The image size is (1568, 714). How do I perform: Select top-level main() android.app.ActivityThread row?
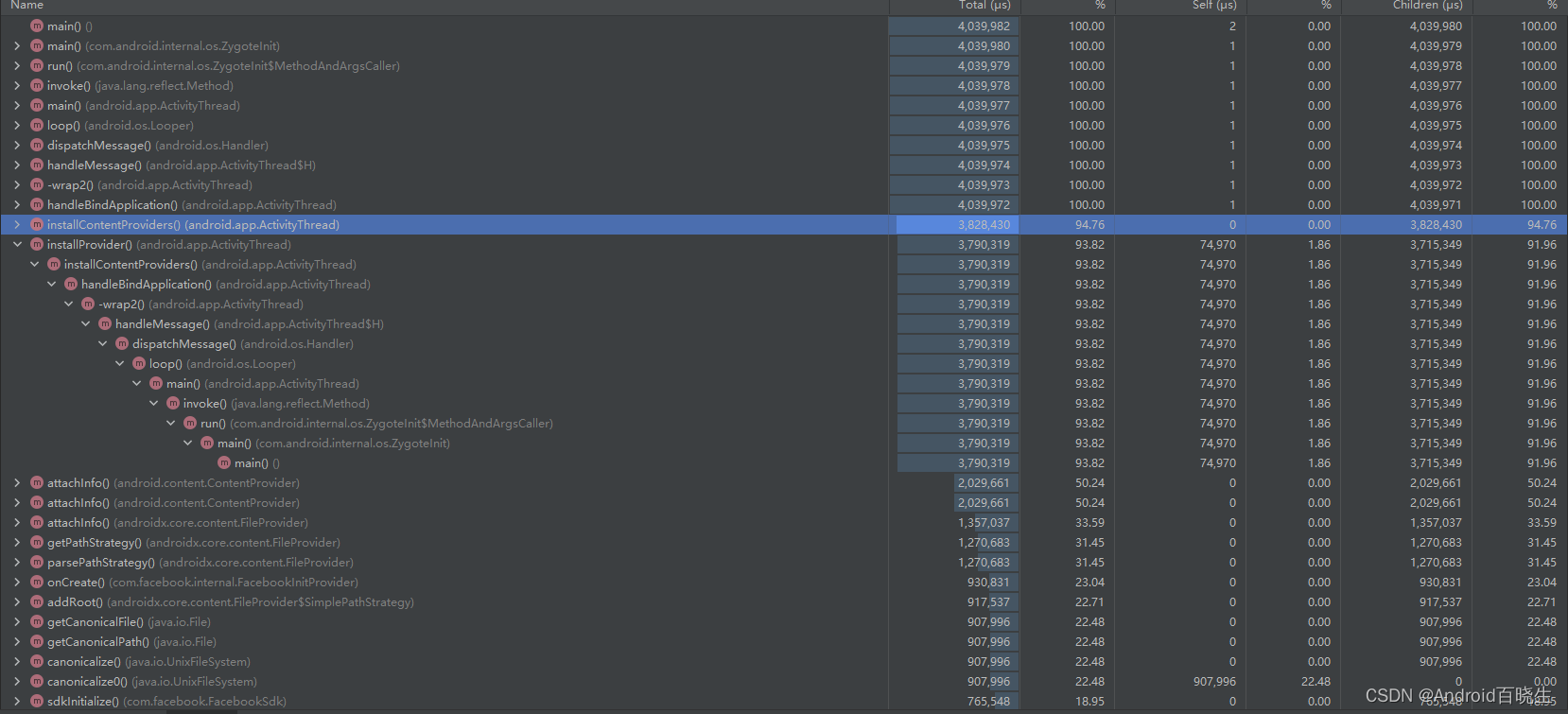point(784,105)
